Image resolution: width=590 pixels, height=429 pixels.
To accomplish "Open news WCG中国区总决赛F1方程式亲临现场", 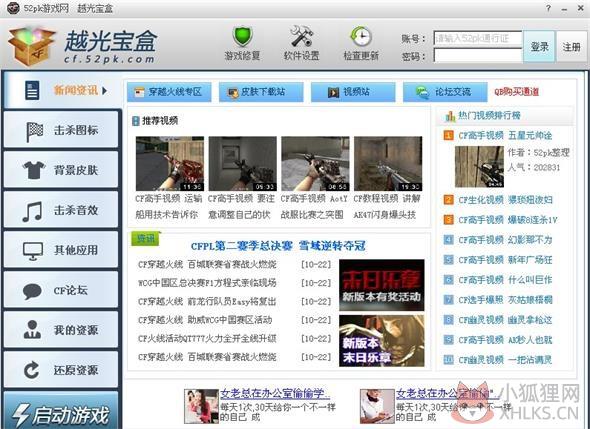I will tap(207, 283).
